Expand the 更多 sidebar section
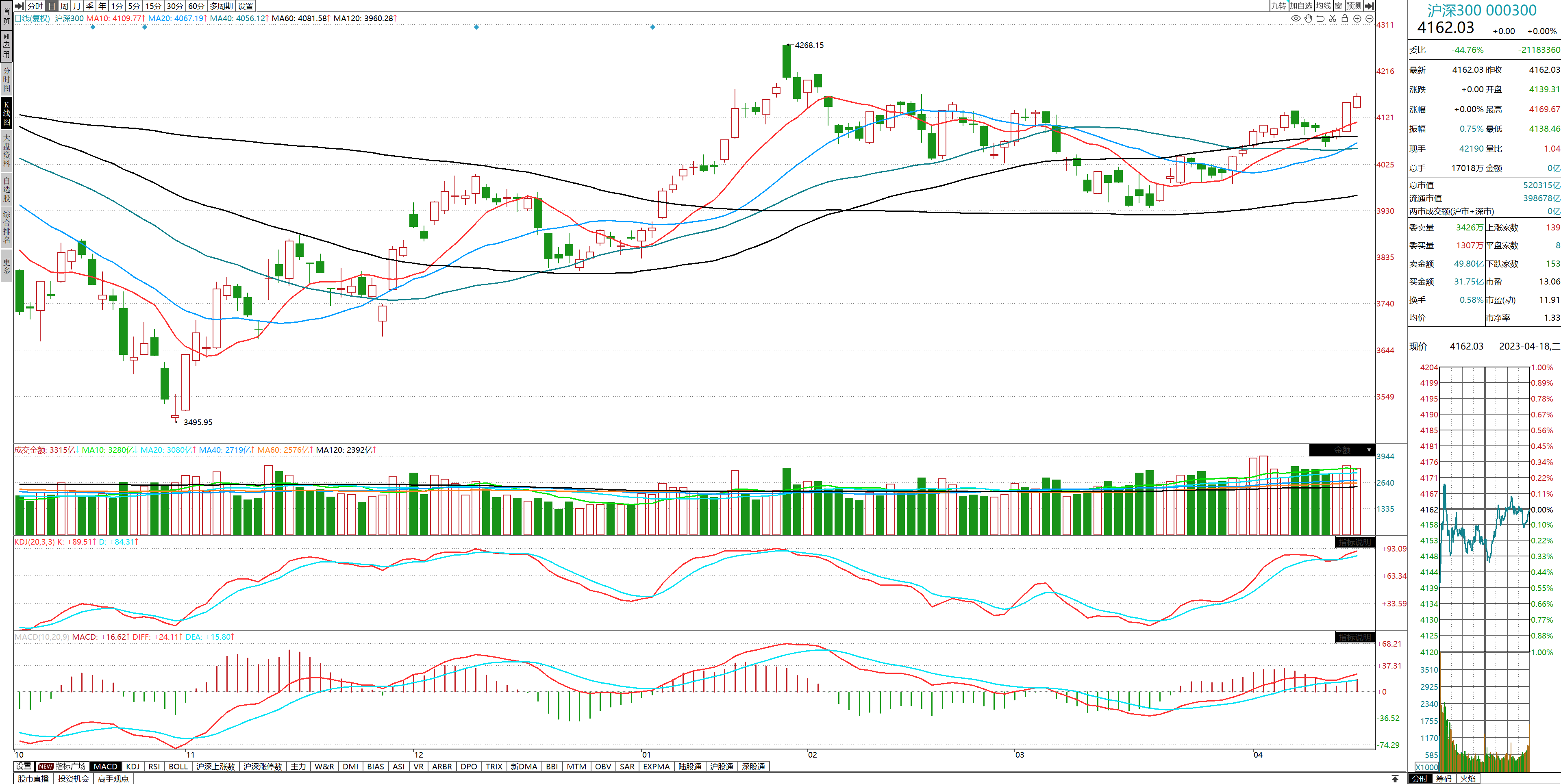The image size is (1561, 784). coord(7,266)
